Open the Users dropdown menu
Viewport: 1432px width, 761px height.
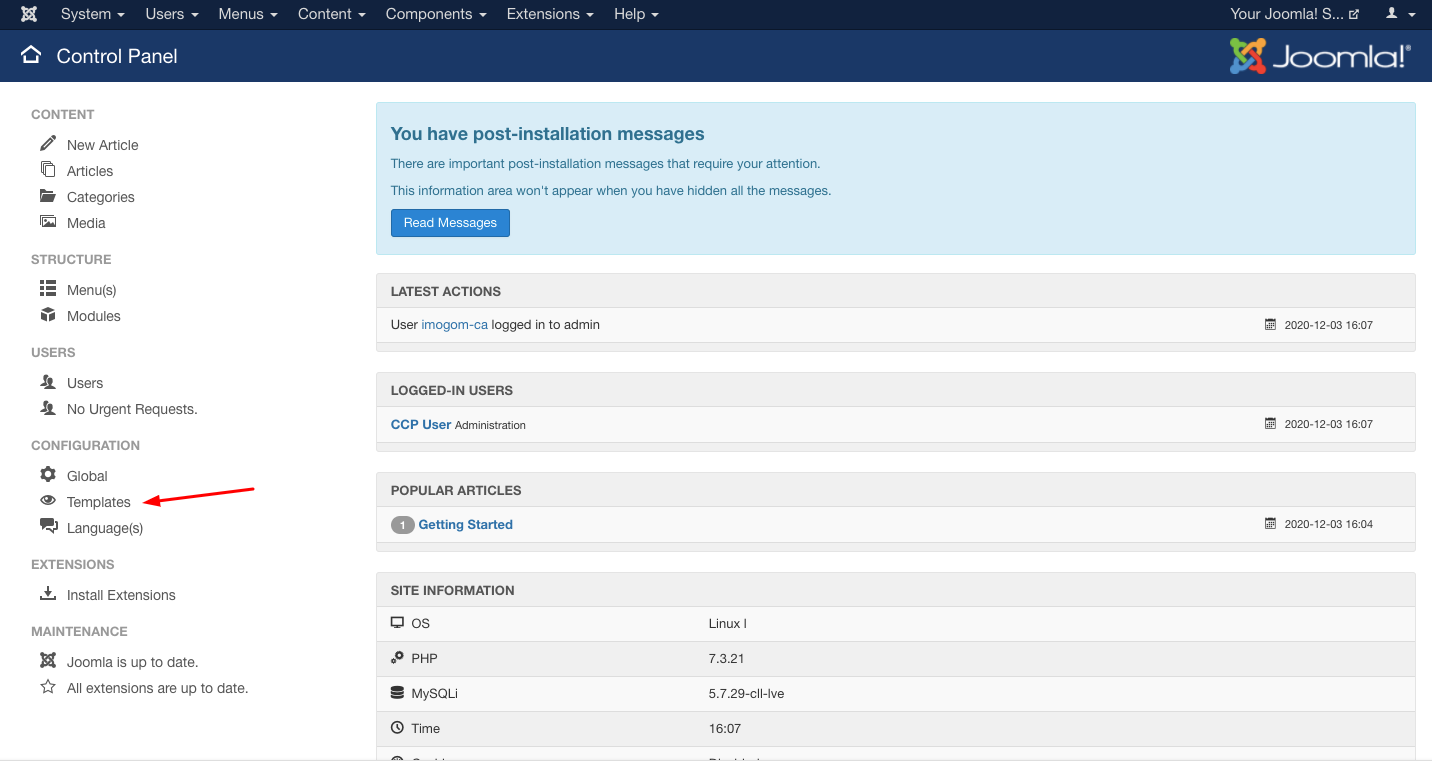pyautogui.click(x=171, y=14)
